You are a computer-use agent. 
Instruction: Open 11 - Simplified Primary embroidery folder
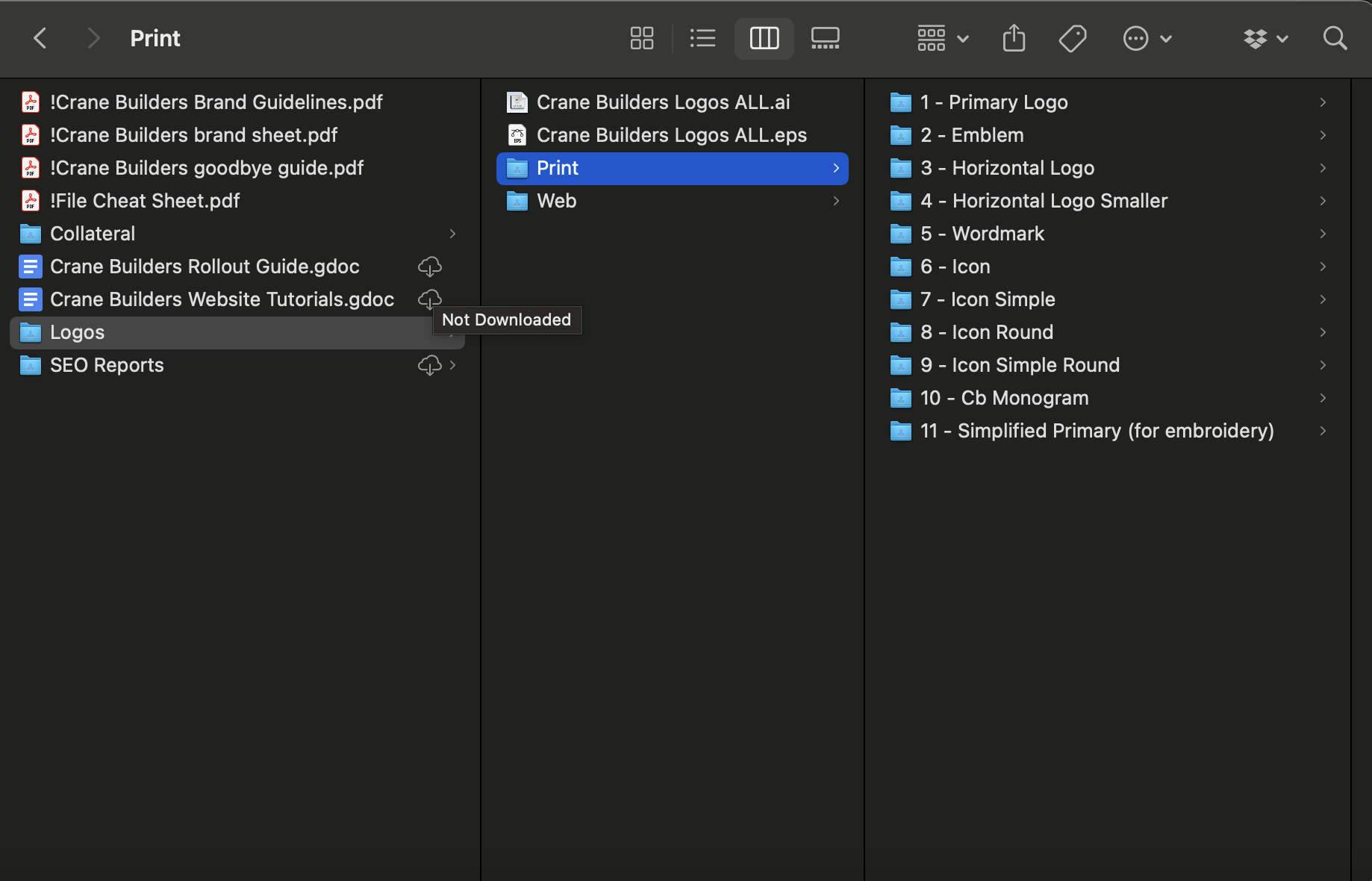click(1108, 431)
